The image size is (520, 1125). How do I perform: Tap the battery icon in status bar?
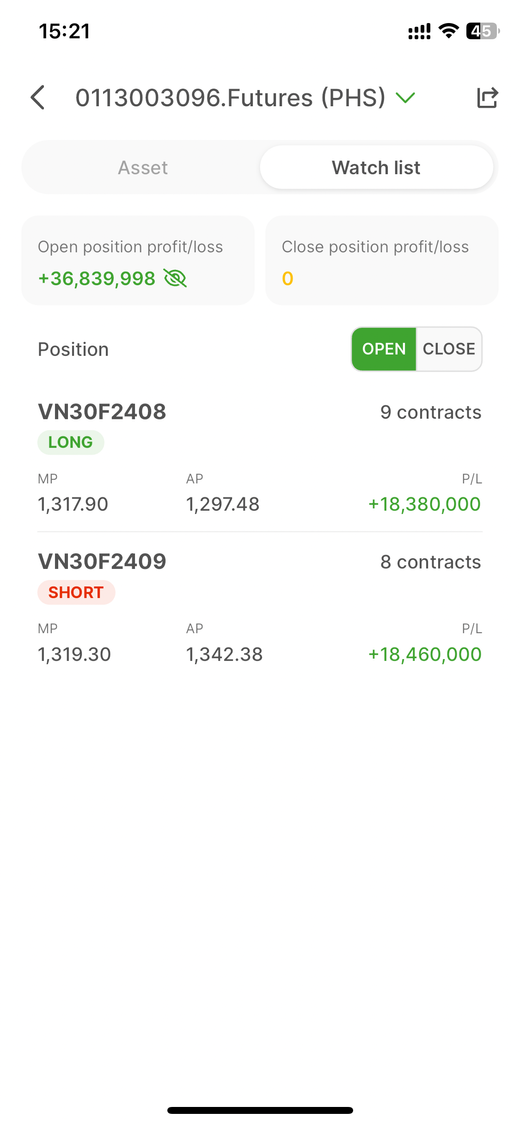coord(482,31)
